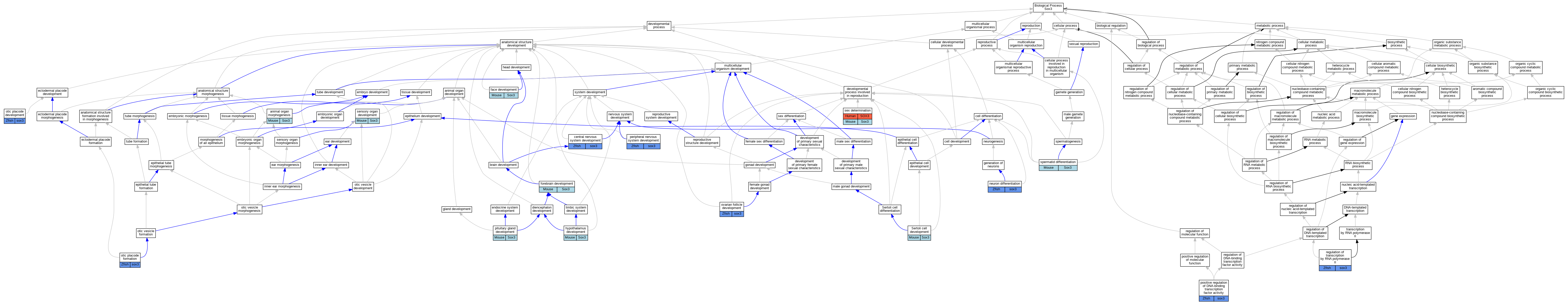1568x304 pixels.
Task: Select 'RNA metabolic process' node
Action: pyautogui.click(x=1315, y=141)
